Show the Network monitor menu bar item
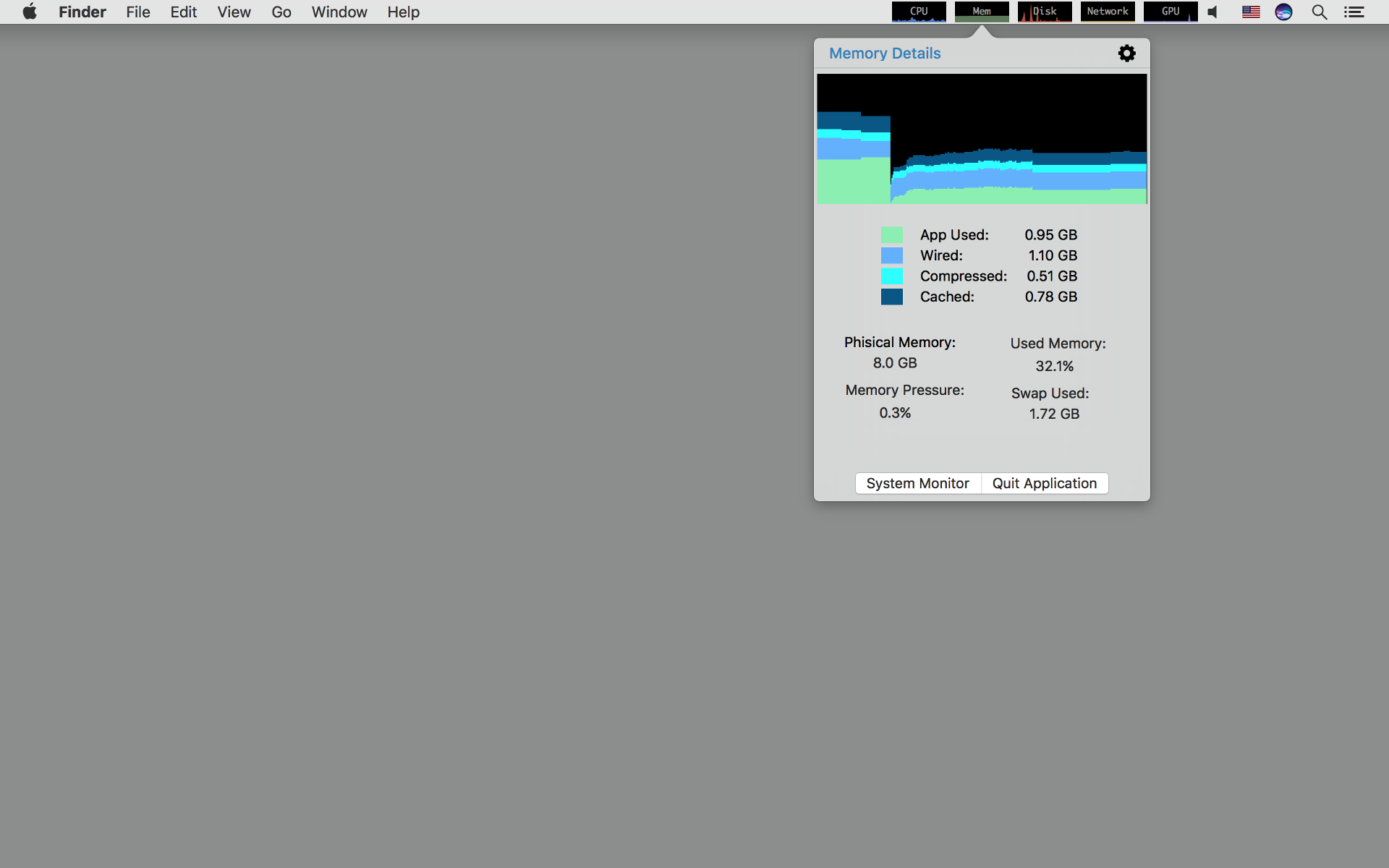 (1108, 12)
